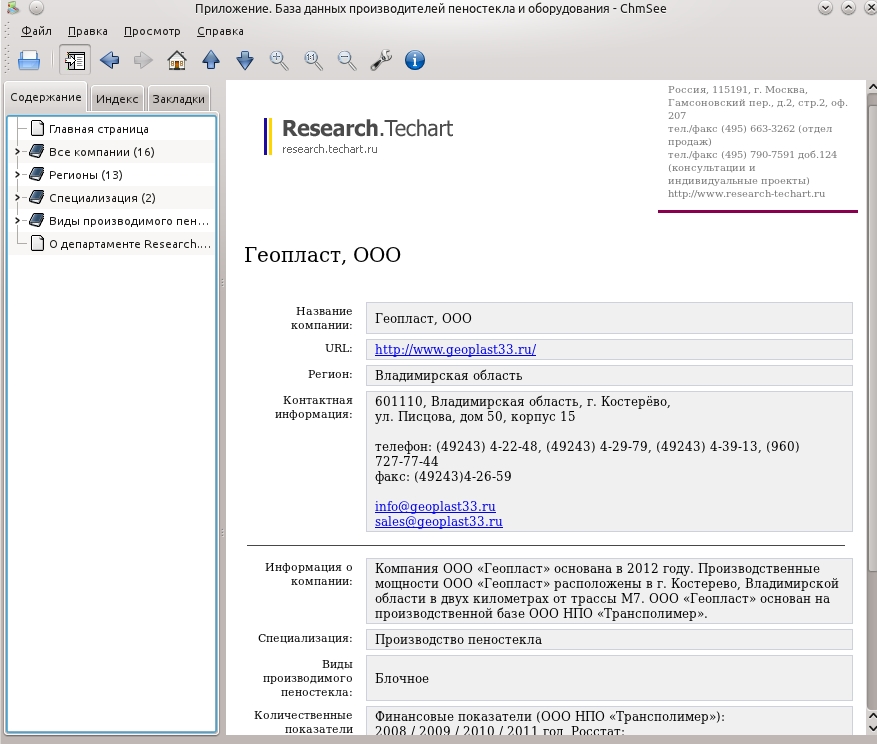
Task: Open О департаменте Research... page
Action: coord(130,244)
